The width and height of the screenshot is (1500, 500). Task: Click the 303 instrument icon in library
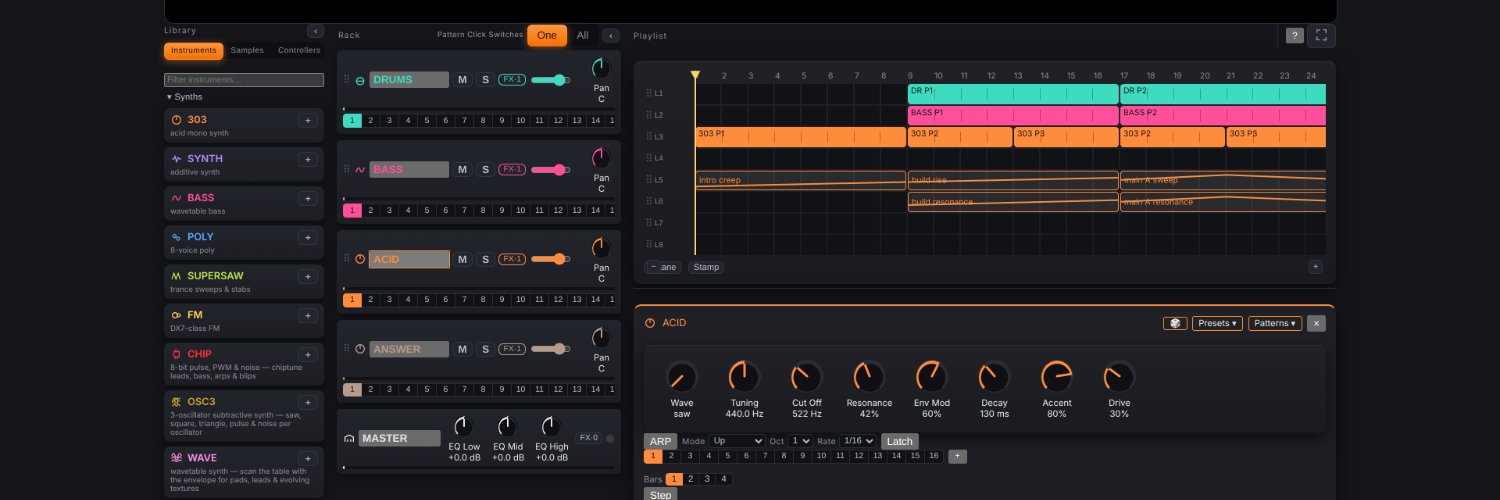177,120
